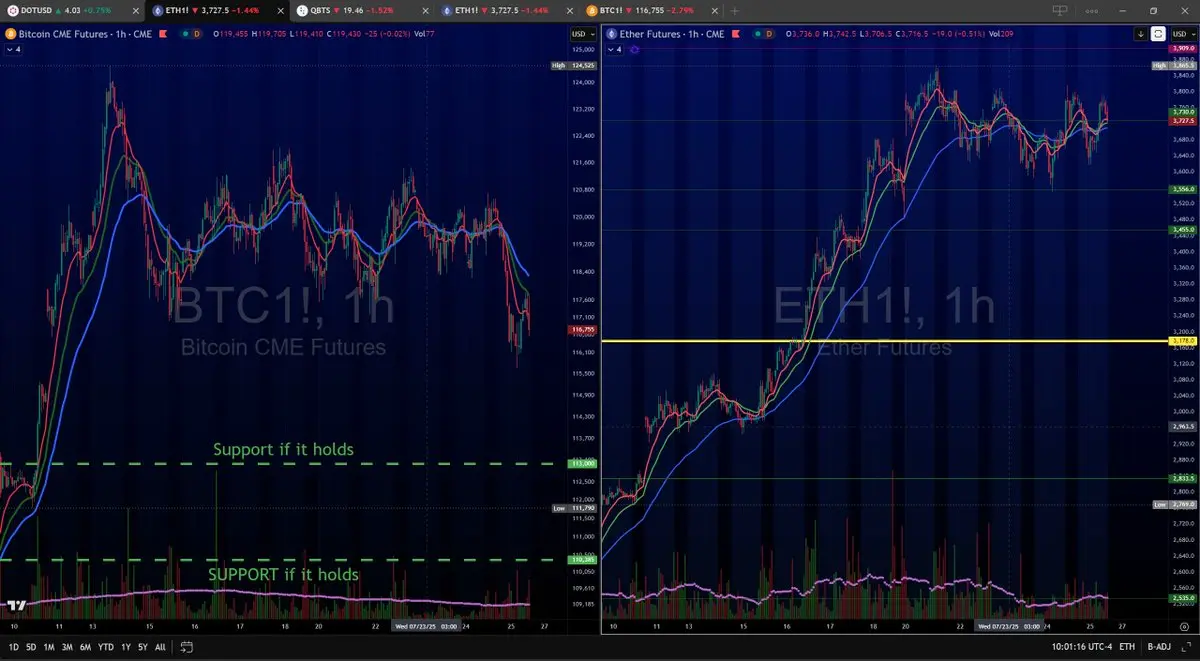1200x661 pixels.
Task: Click the Bitcoin CME Futures symbol title
Action: click(83, 33)
